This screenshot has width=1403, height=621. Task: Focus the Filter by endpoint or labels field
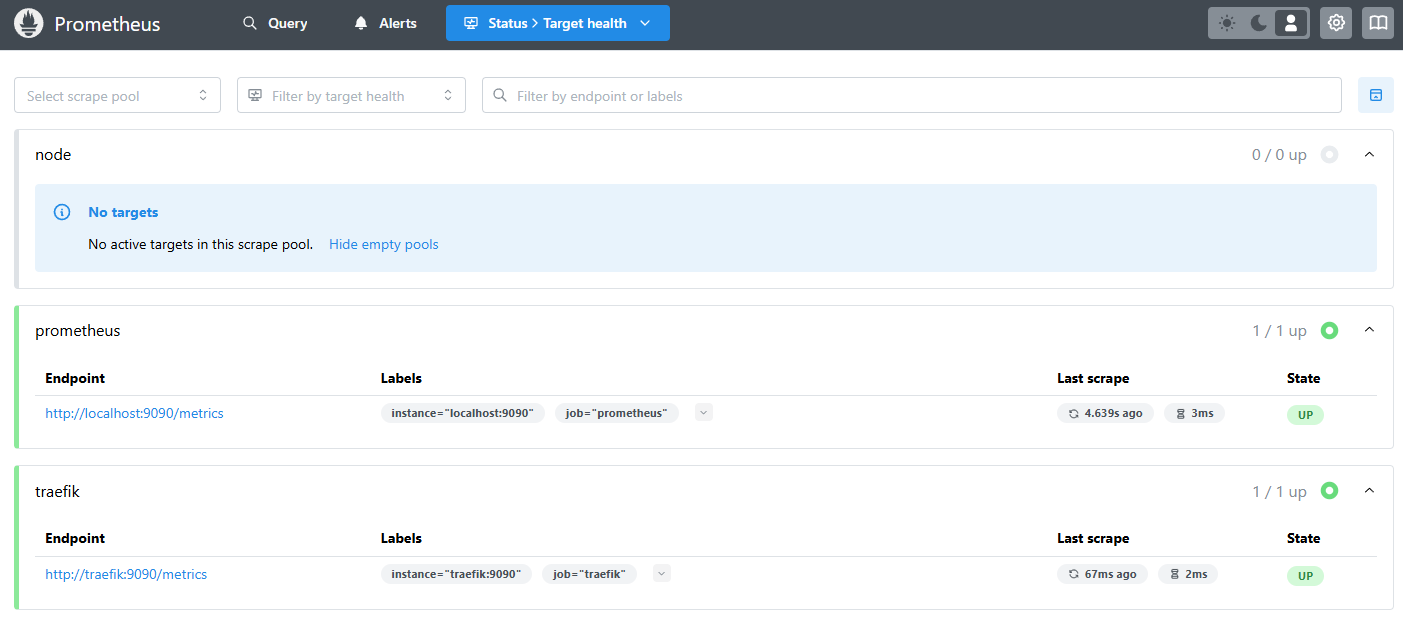coord(912,95)
